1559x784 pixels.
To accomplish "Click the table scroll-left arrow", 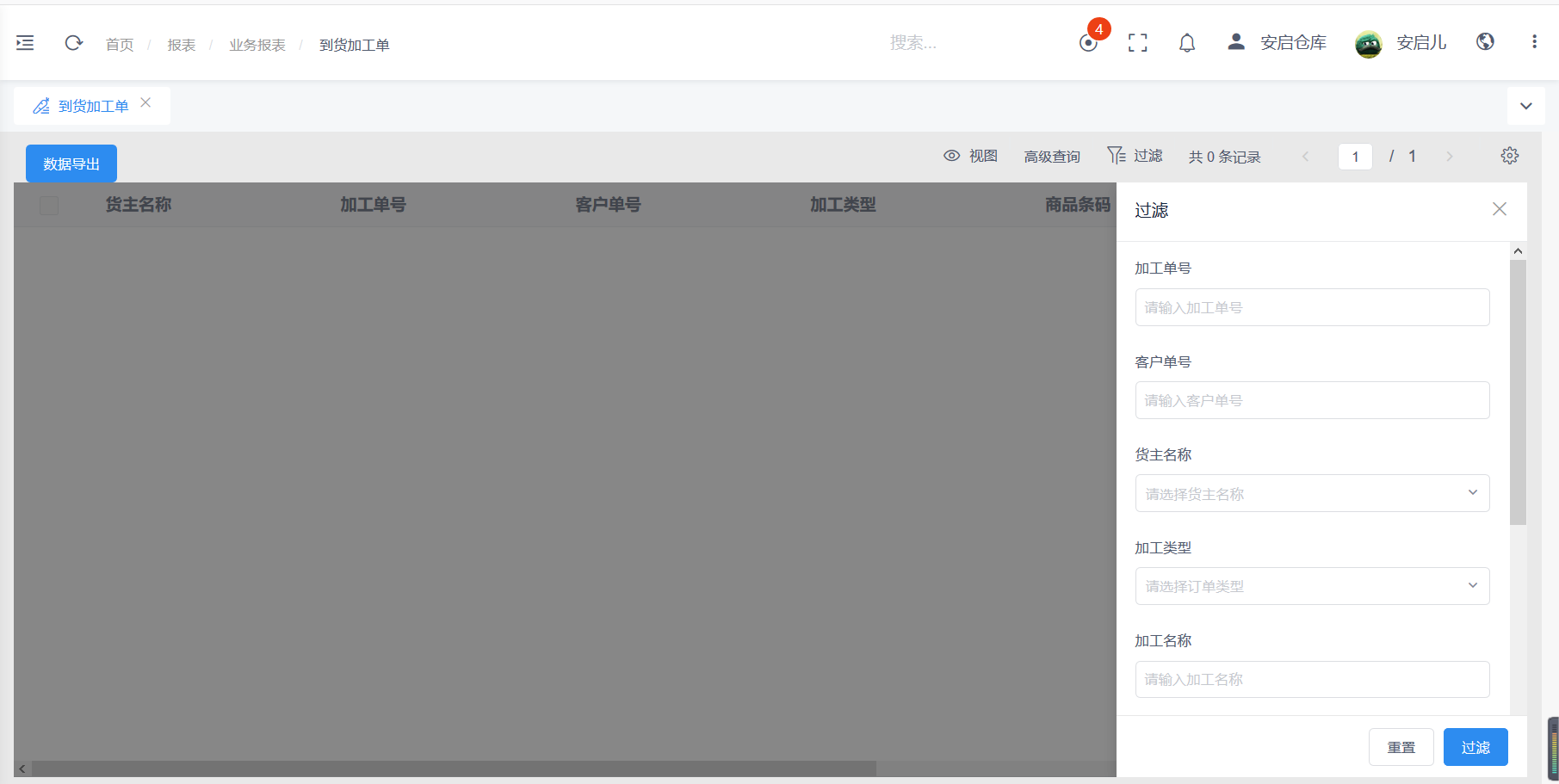I will click(22, 769).
